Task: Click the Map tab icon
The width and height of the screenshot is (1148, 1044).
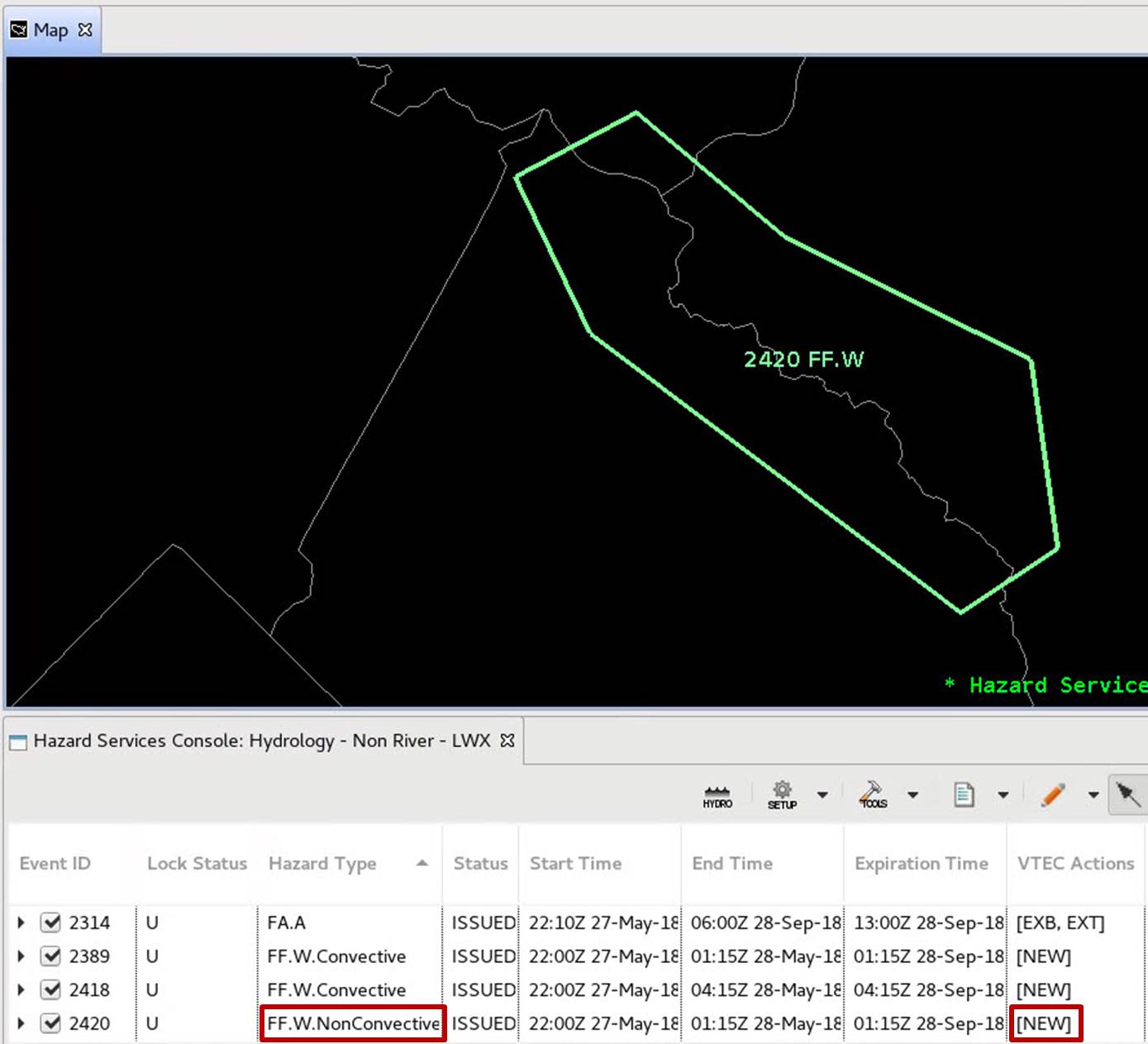Action: point(18,31)
